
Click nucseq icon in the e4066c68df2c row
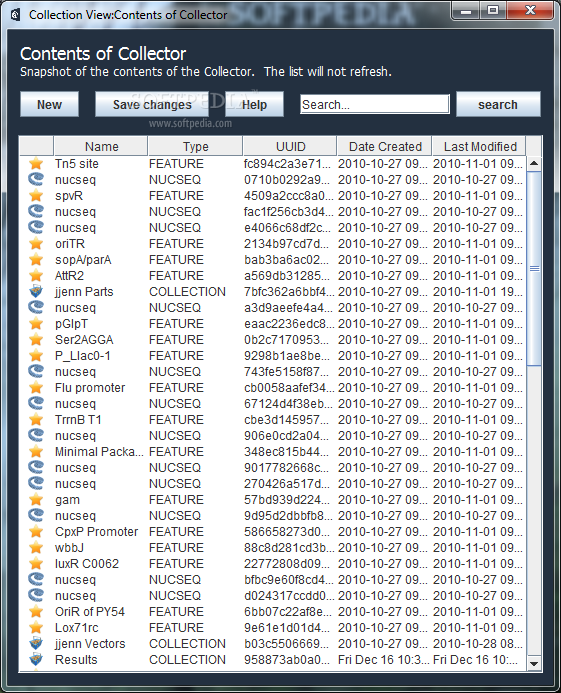(36, 227)
